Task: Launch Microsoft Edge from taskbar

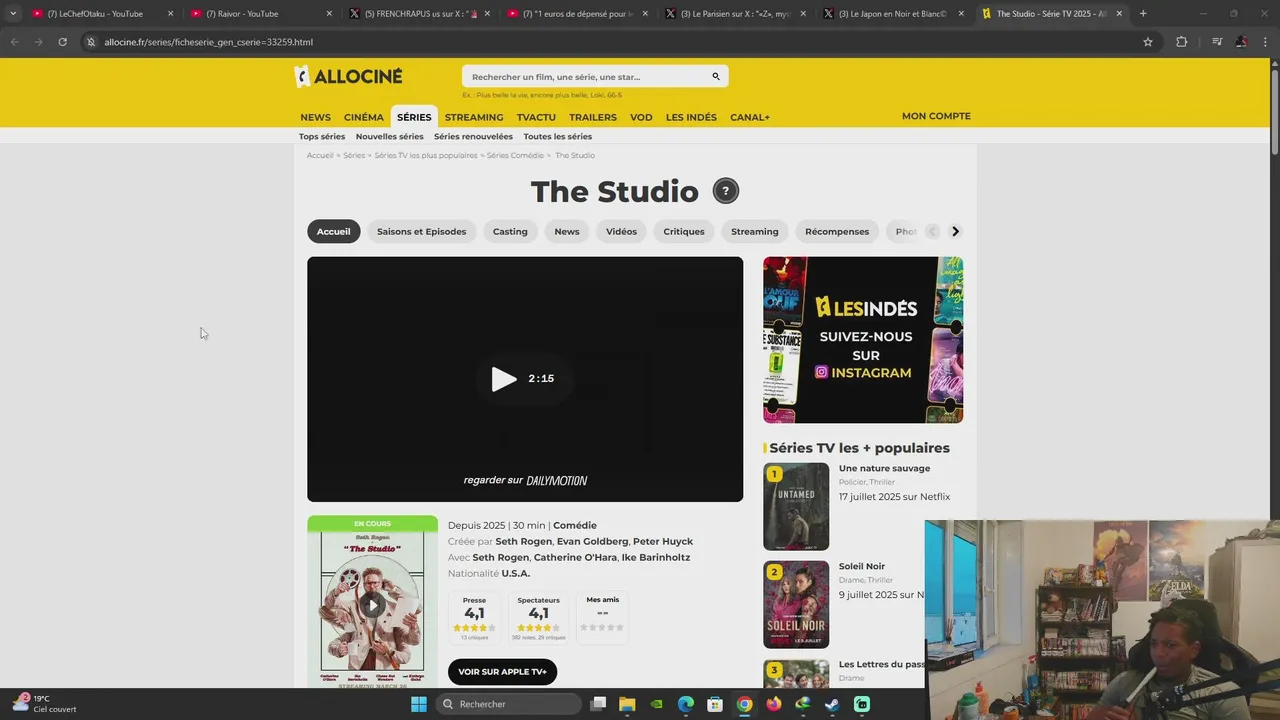Action: [686, 704]
